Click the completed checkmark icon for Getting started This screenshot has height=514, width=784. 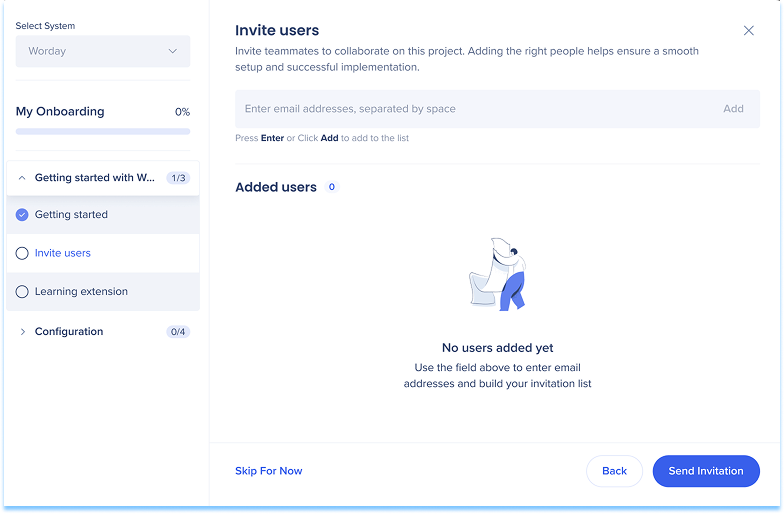[22, 215]
